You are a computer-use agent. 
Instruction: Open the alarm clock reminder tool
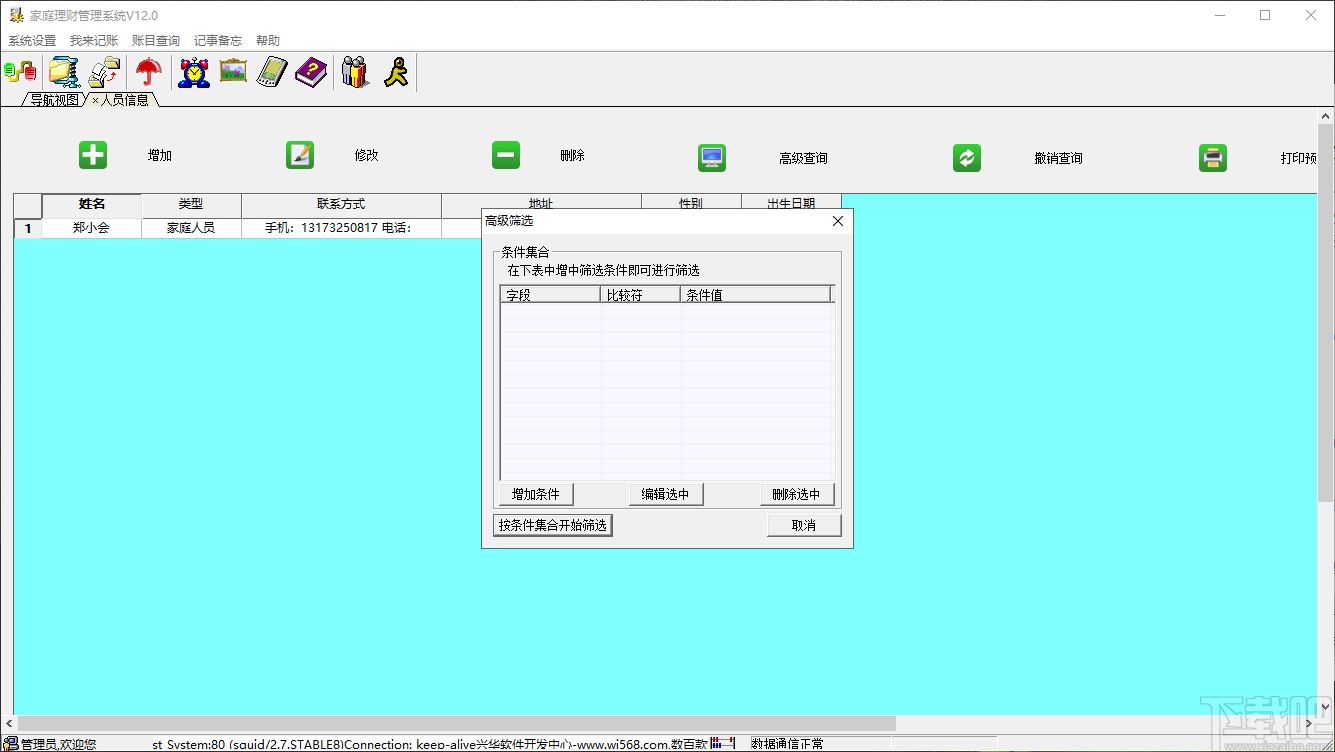(193, 71)
